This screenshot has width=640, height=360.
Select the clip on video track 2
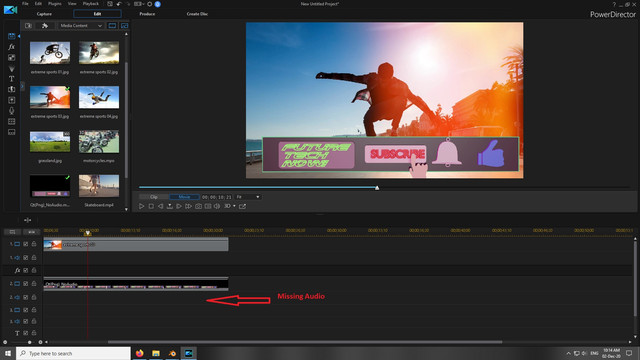[136, 284]
